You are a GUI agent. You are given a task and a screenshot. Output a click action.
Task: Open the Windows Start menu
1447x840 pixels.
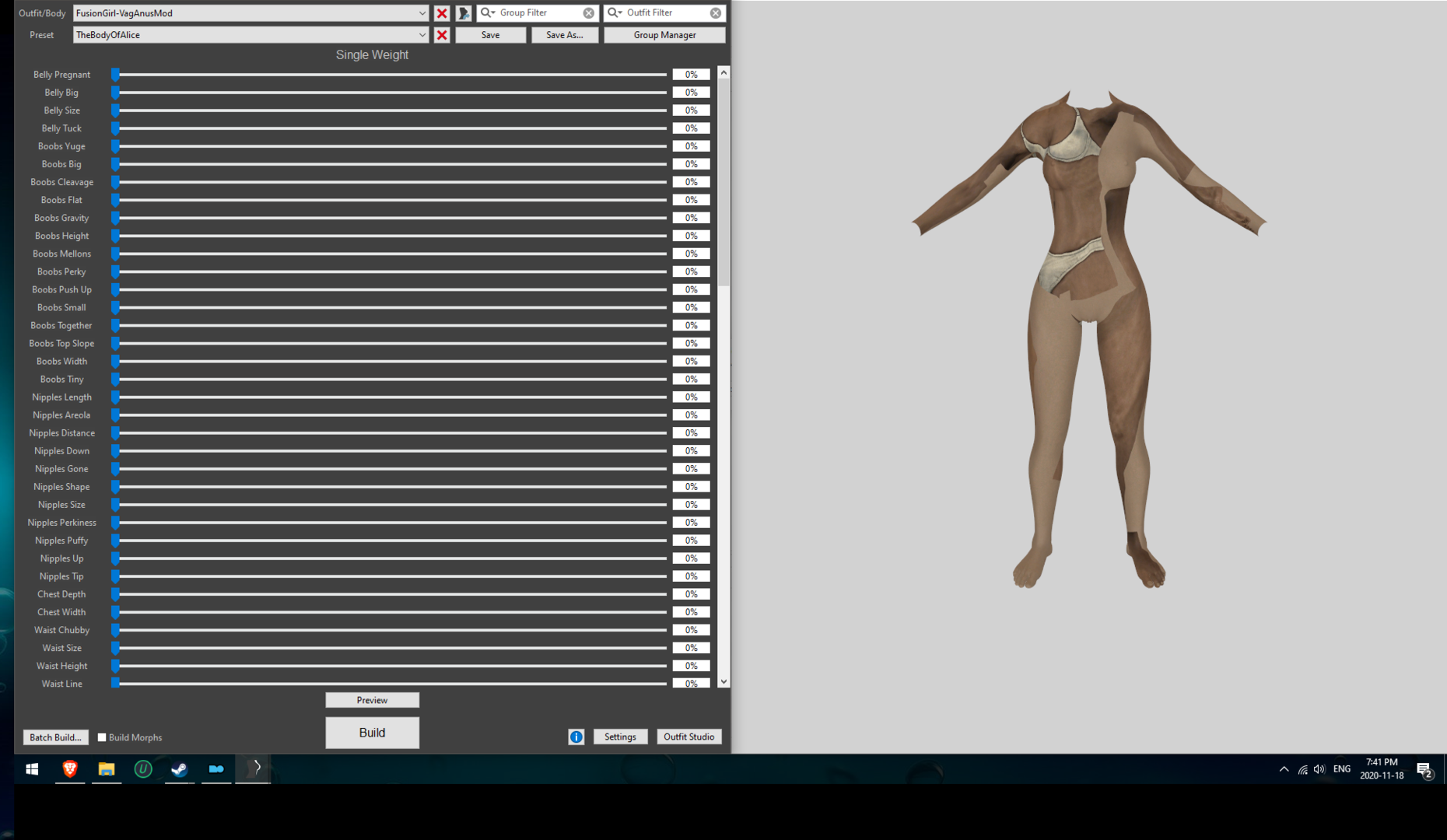pyautogui.click(x=32, y=768)
